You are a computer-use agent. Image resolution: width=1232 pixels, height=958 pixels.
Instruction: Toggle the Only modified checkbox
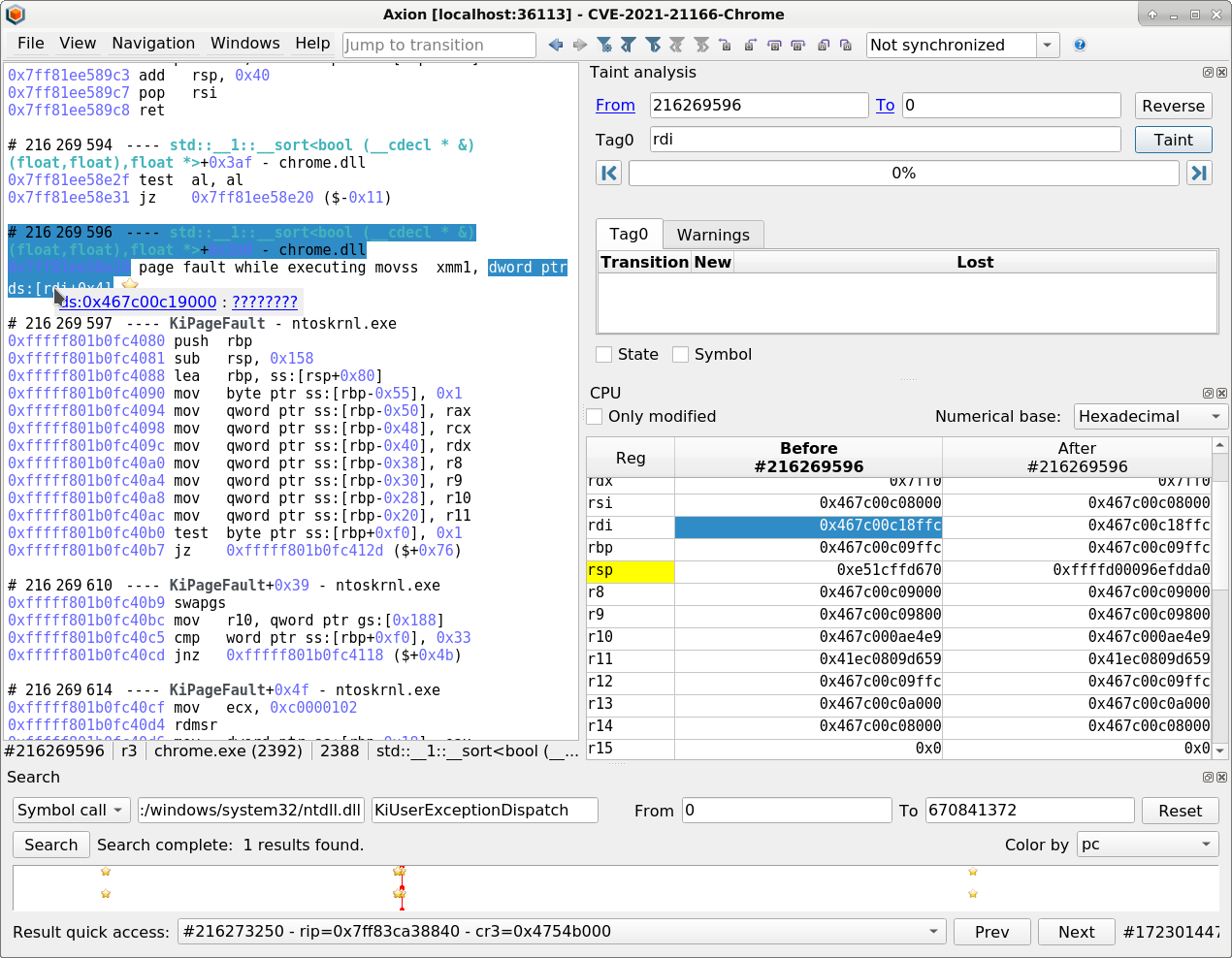(595, 417)
